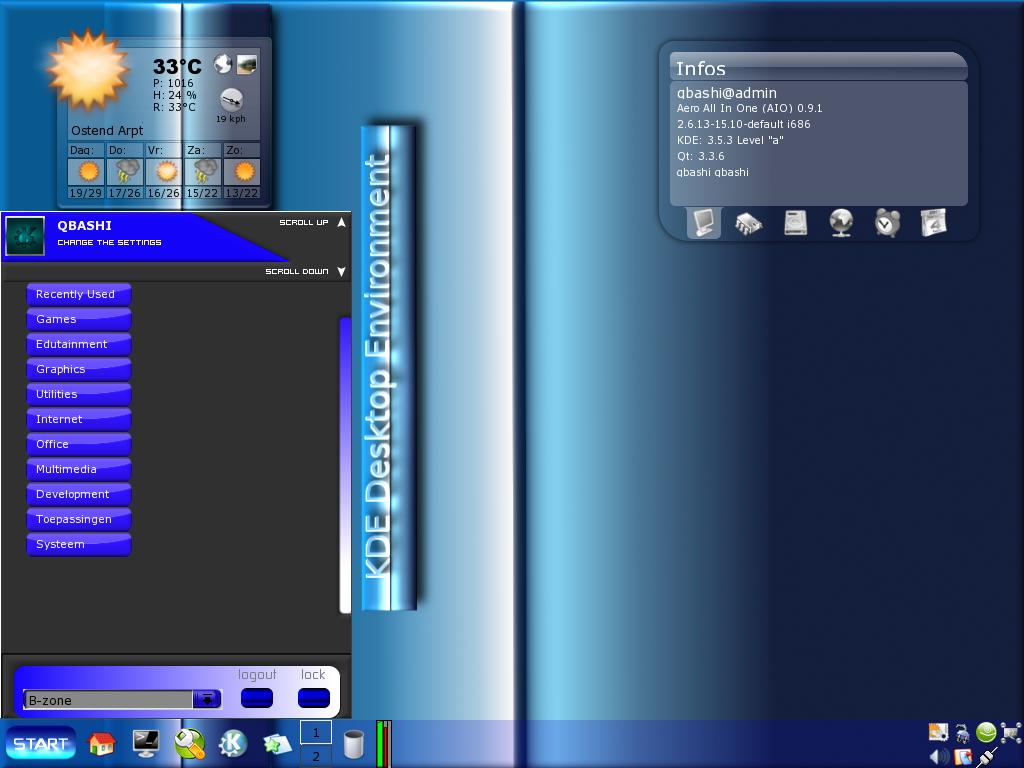Click the wind compass showing 19 kph

point(231,101)
